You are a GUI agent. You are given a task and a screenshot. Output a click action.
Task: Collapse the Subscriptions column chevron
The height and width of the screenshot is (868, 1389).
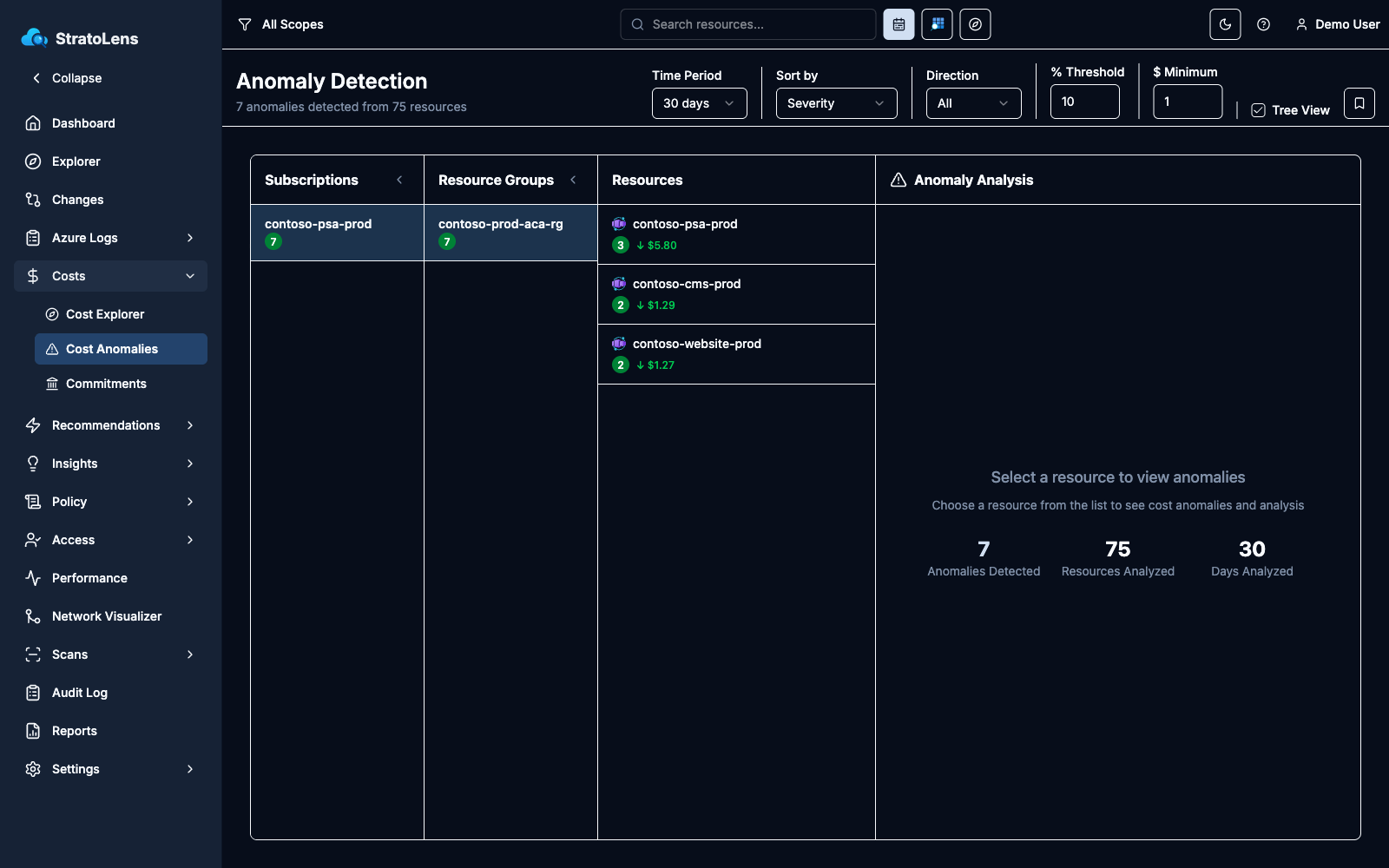pos(399,180)
